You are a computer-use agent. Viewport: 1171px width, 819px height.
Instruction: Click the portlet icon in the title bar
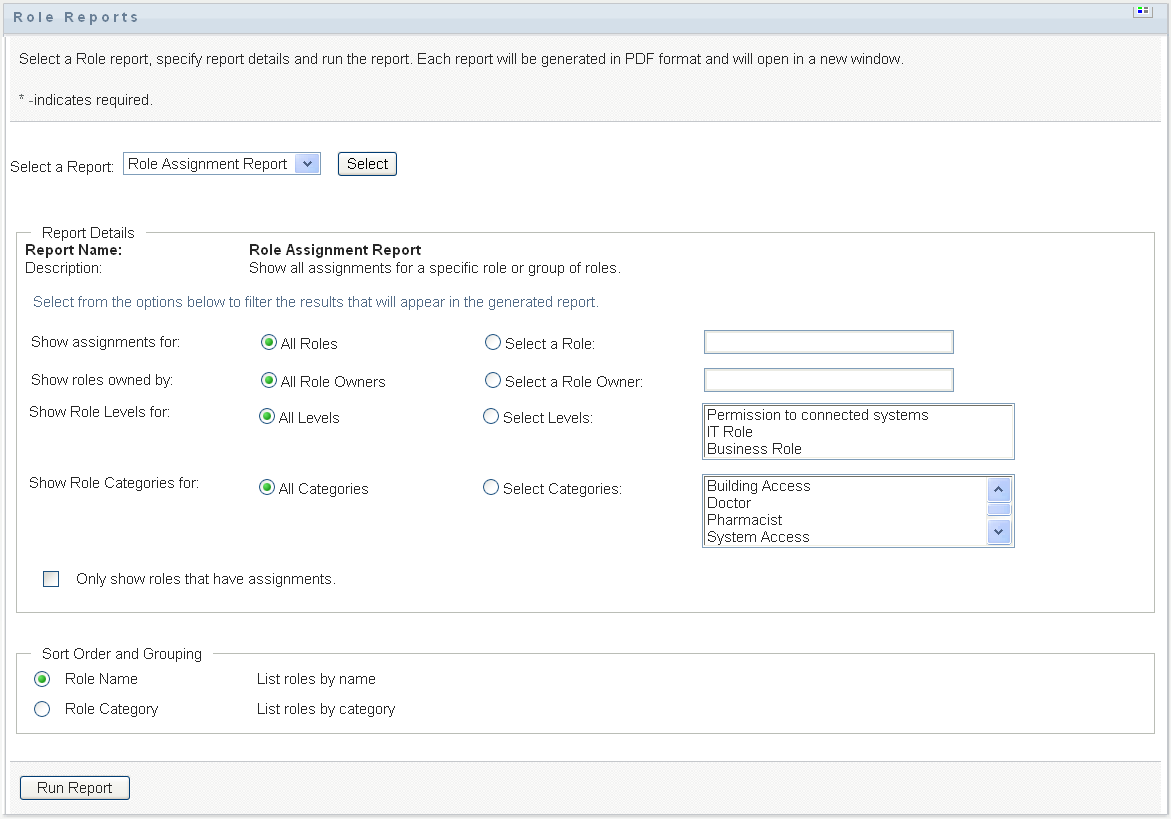coord(1140,12)
